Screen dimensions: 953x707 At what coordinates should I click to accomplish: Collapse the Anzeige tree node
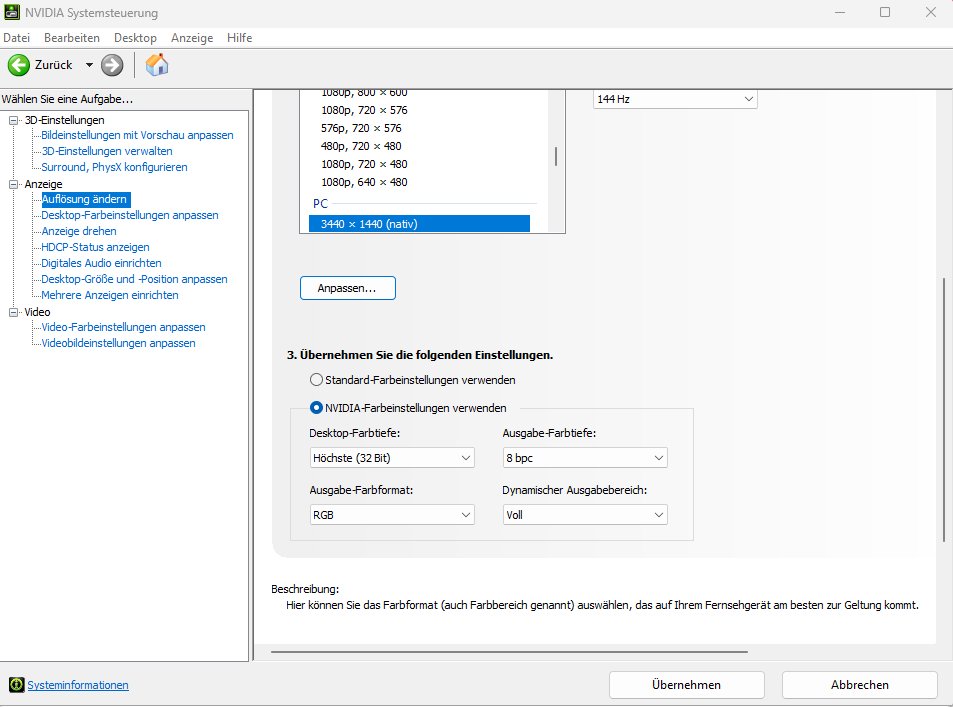pyautogui.click(x=13, y=184)
